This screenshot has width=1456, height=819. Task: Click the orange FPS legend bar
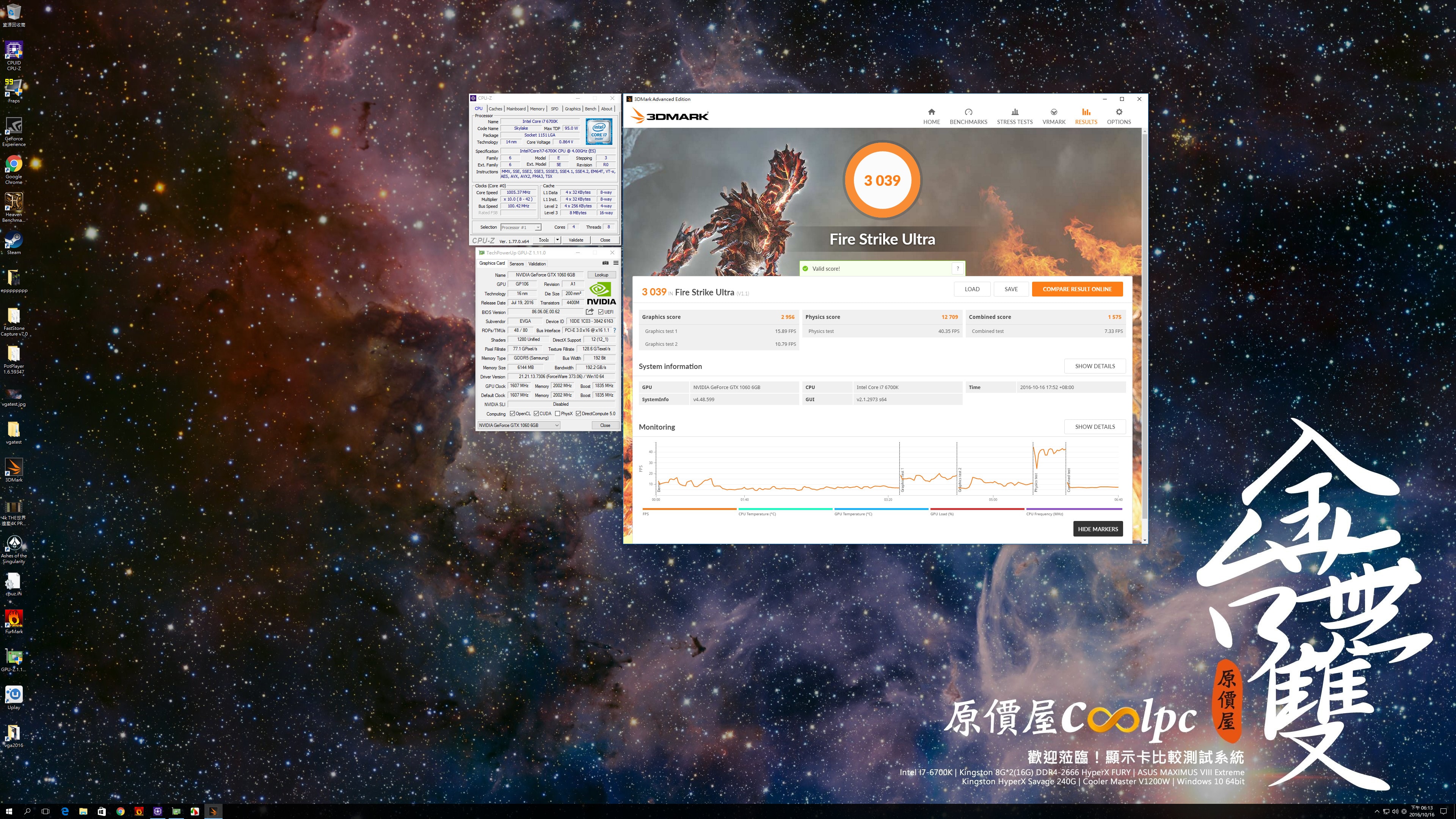[x=689, y=509]
